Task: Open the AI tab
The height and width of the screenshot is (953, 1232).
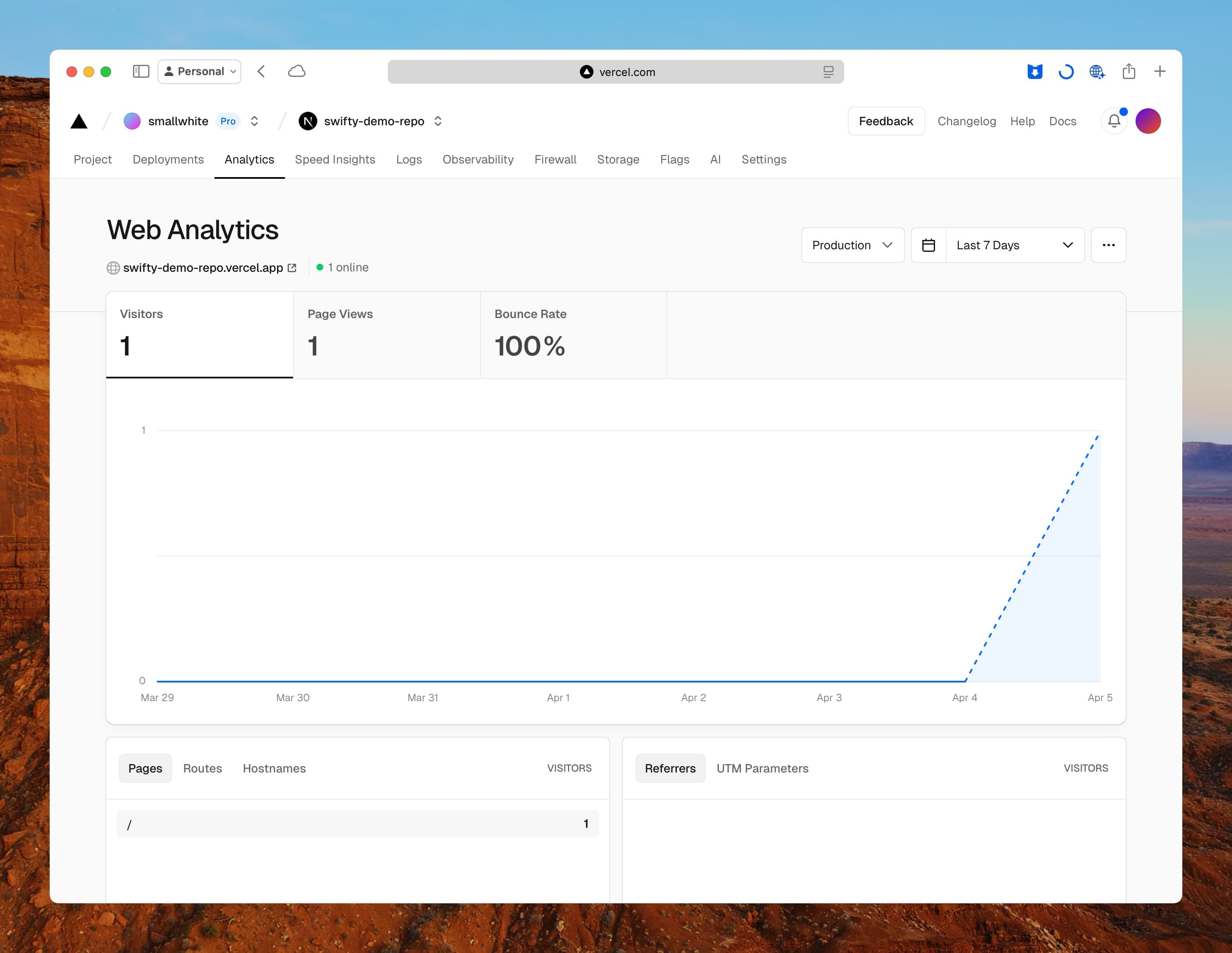Action: click(715, 160)
